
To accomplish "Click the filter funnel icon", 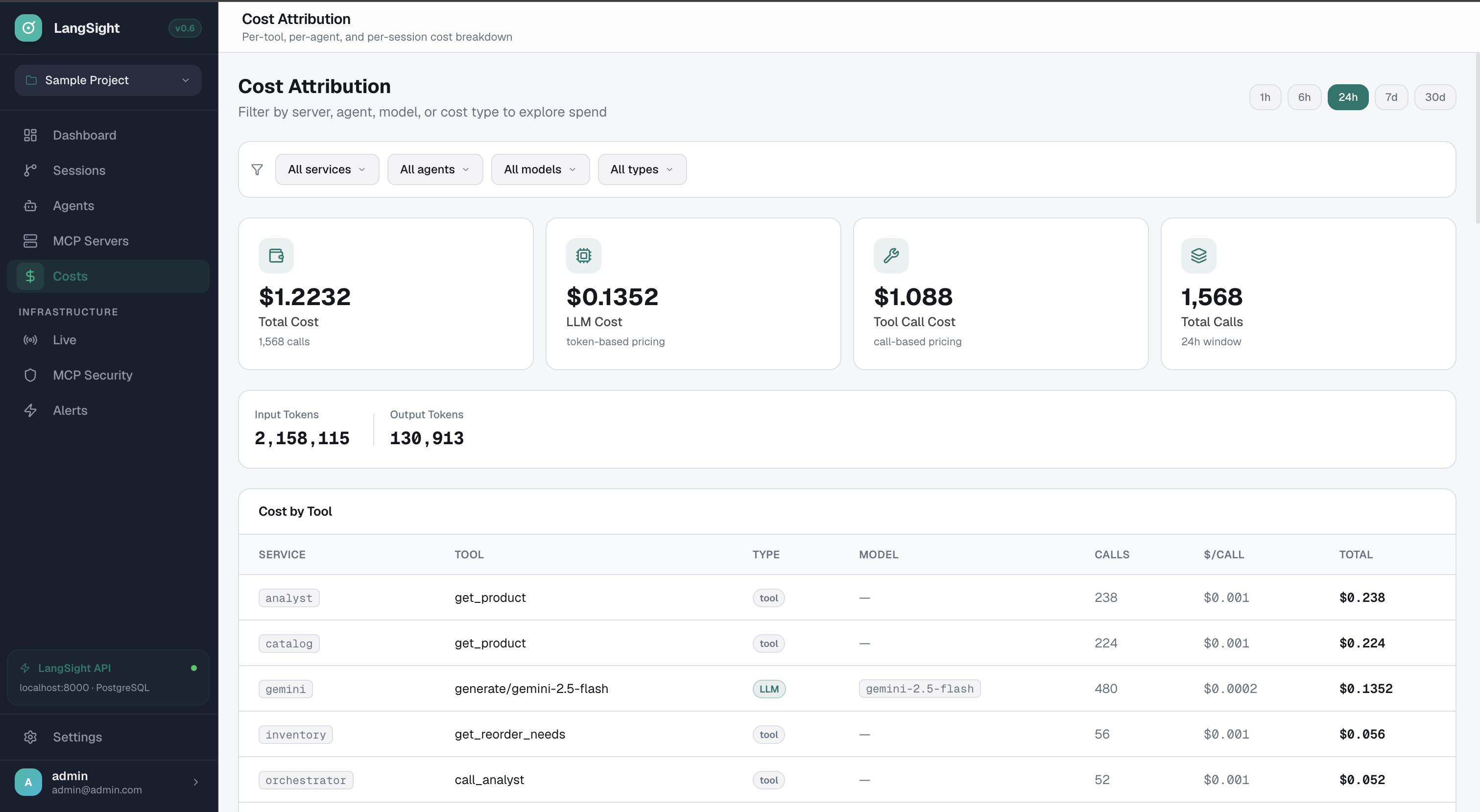I will (257, 169).
